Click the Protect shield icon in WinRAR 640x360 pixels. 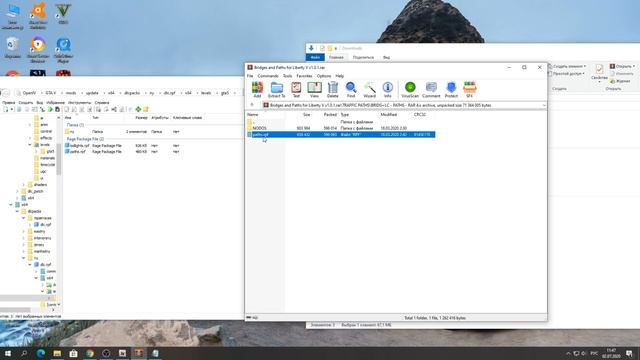point(451,89)
